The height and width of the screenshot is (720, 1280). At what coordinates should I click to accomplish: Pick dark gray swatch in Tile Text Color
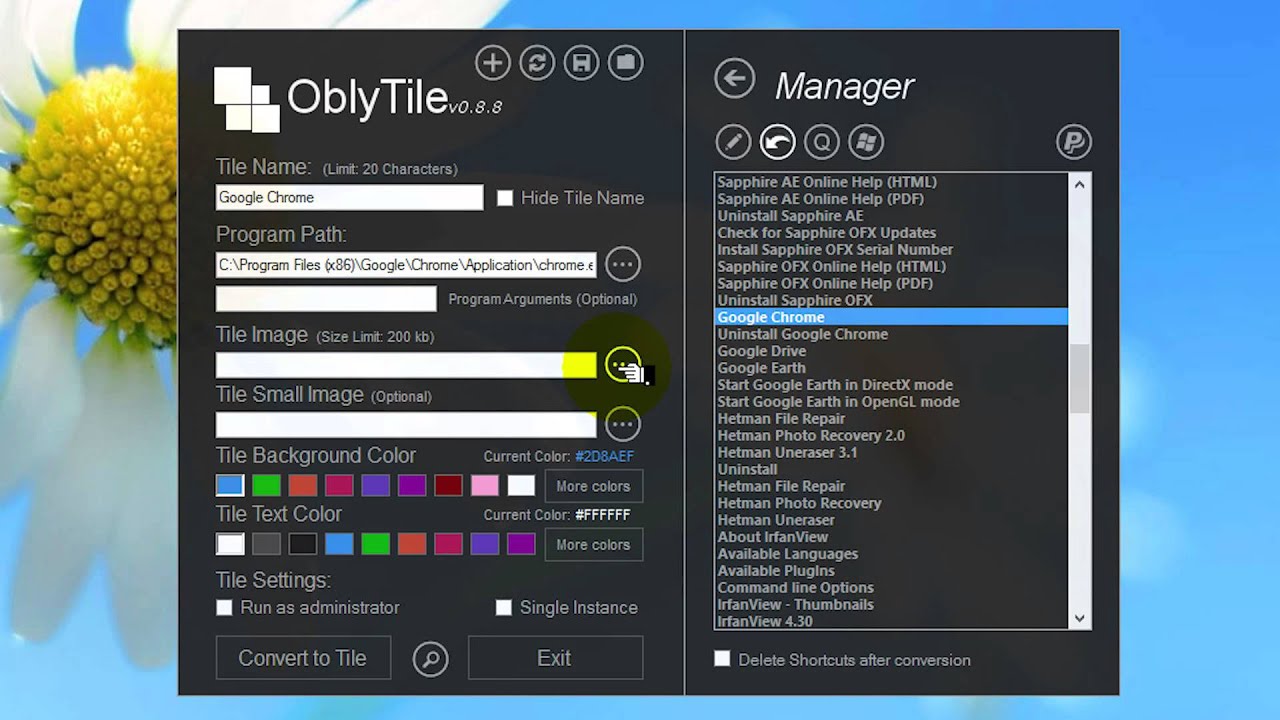(x=266, y=544)
